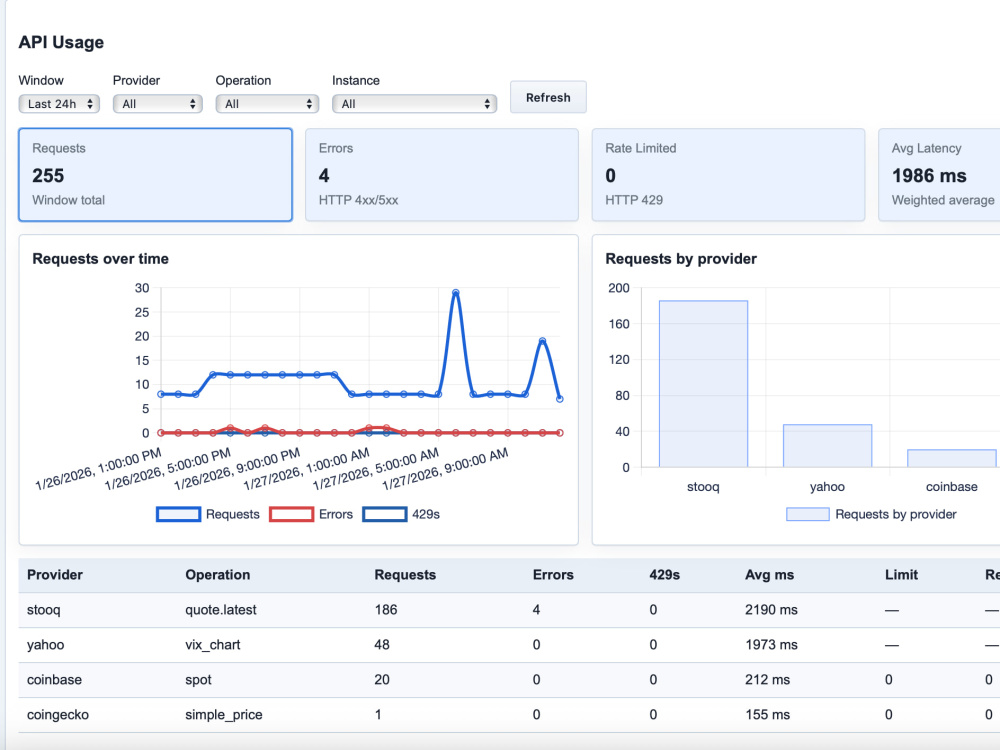Click the Requests by provider chart title

(x=681, y=258)
